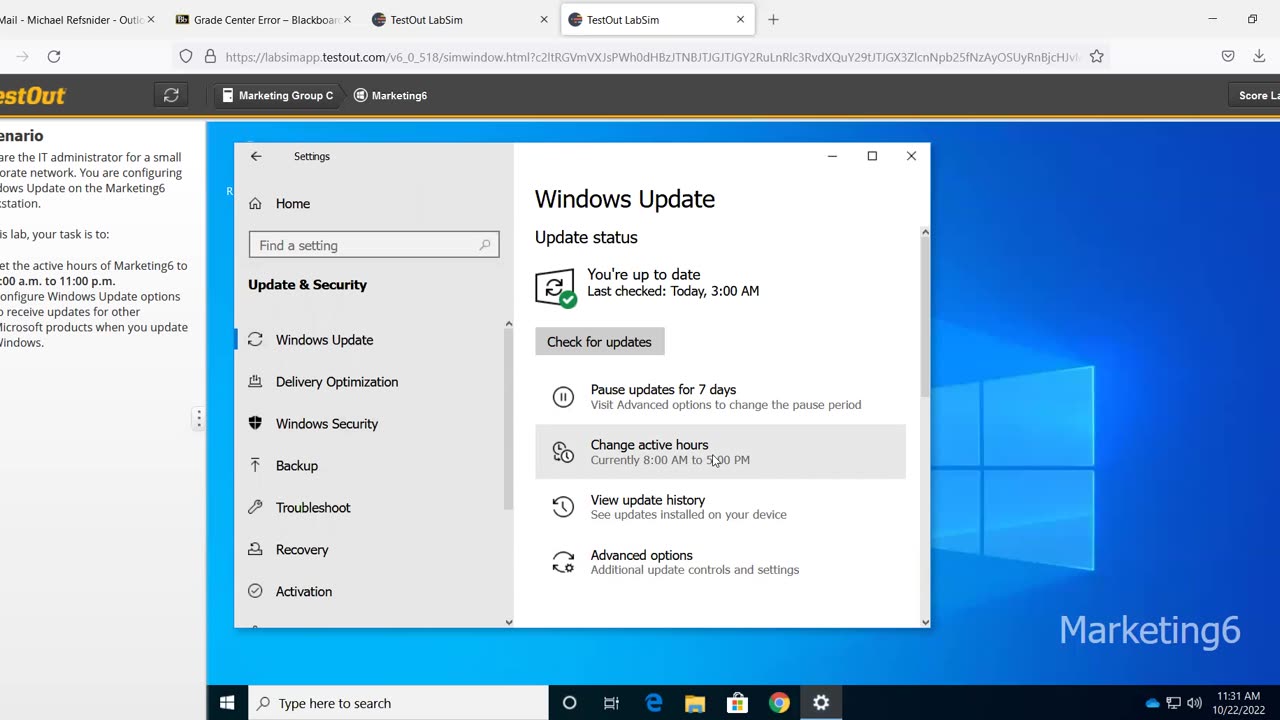The image size is (1280, 720).
Task: Click the OneDrive cloud tray icon
Action: pos(1152,703)
